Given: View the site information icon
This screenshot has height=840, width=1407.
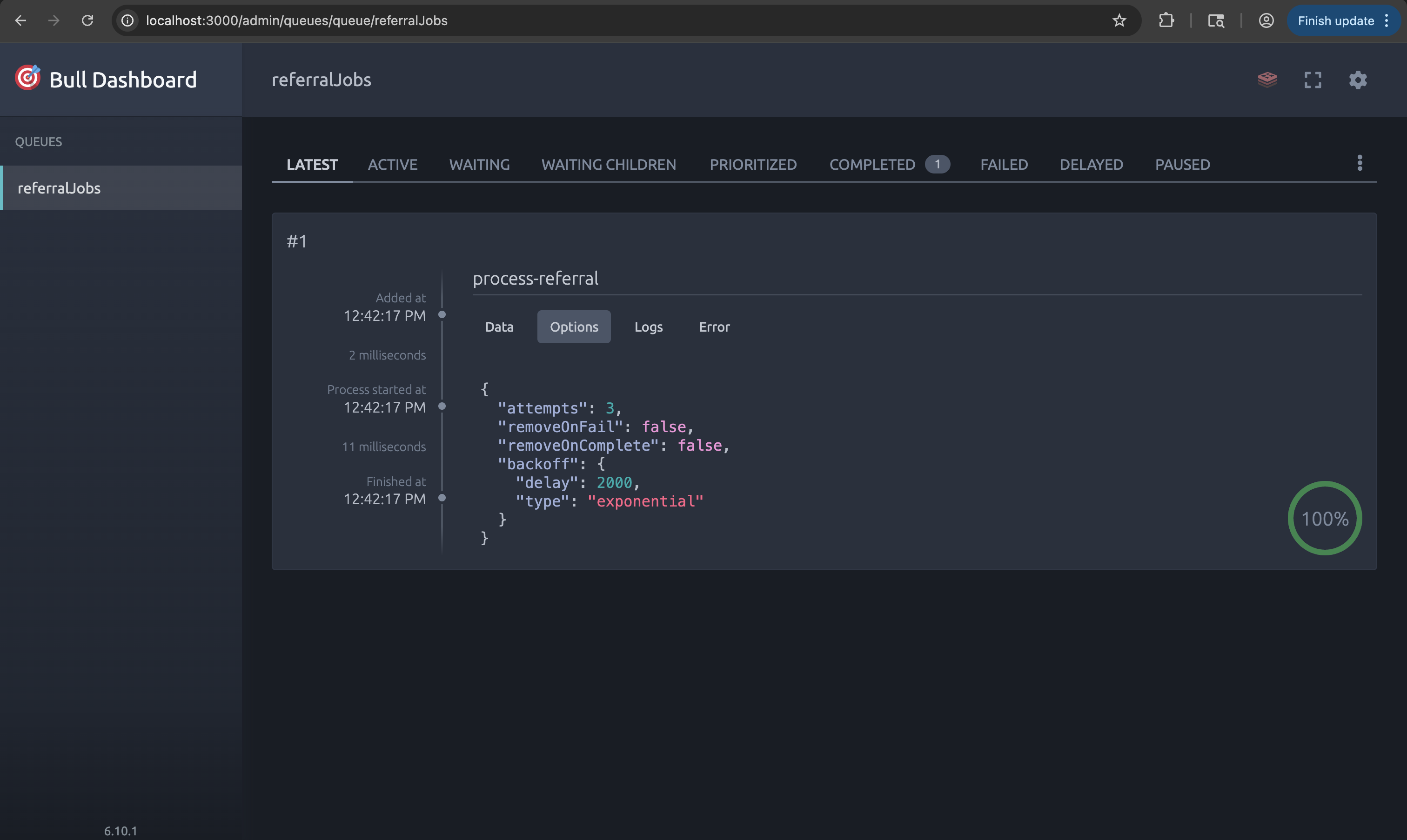Looking at the screenshot, I should 128,21.
